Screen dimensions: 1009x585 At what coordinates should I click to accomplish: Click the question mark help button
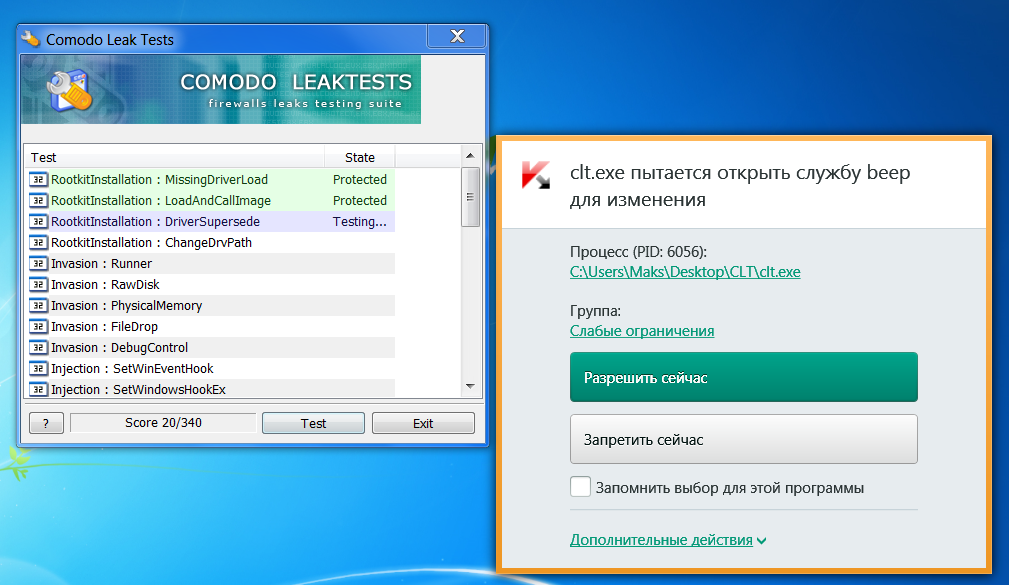[46, 423]
